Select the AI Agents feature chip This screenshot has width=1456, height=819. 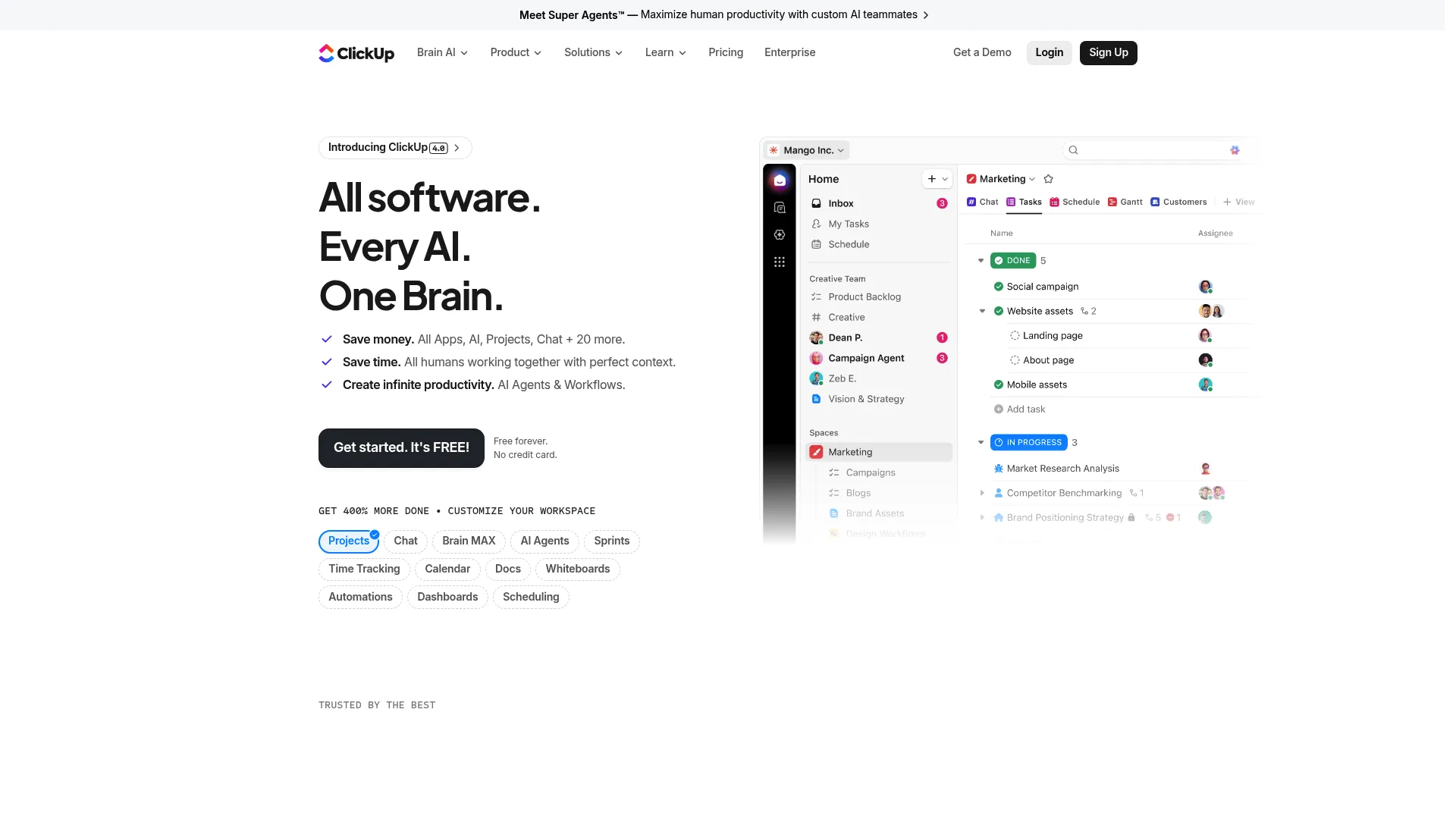(544, 541)
